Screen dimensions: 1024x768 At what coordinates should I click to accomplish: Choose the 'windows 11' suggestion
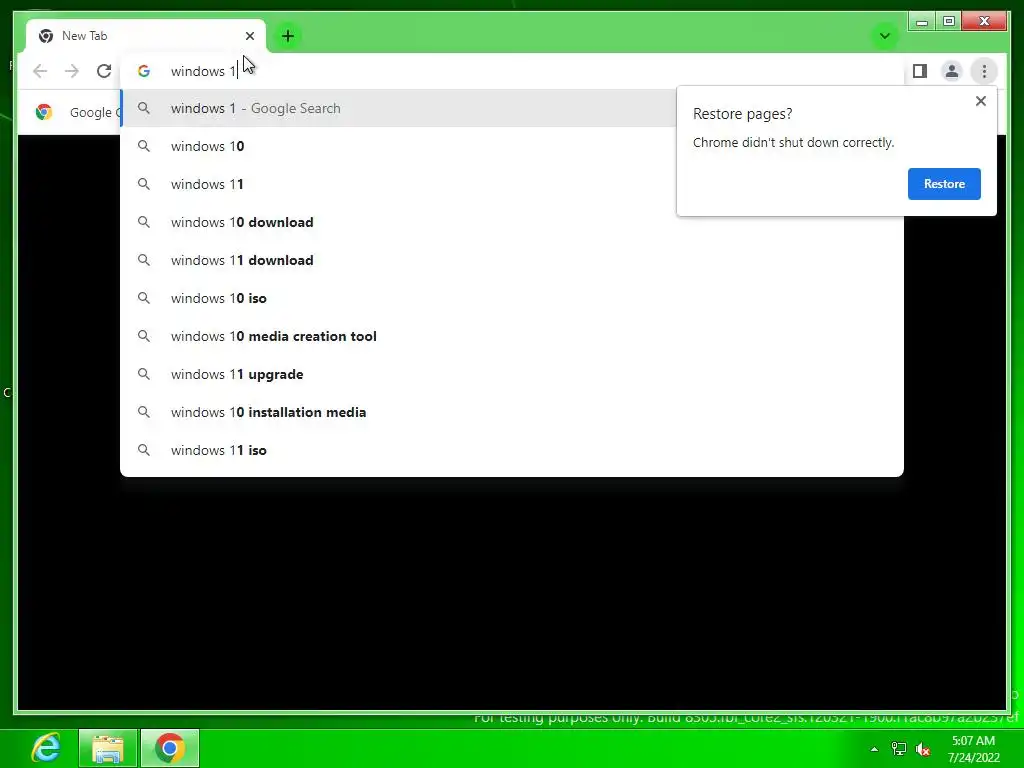click(x=511, y=184)
